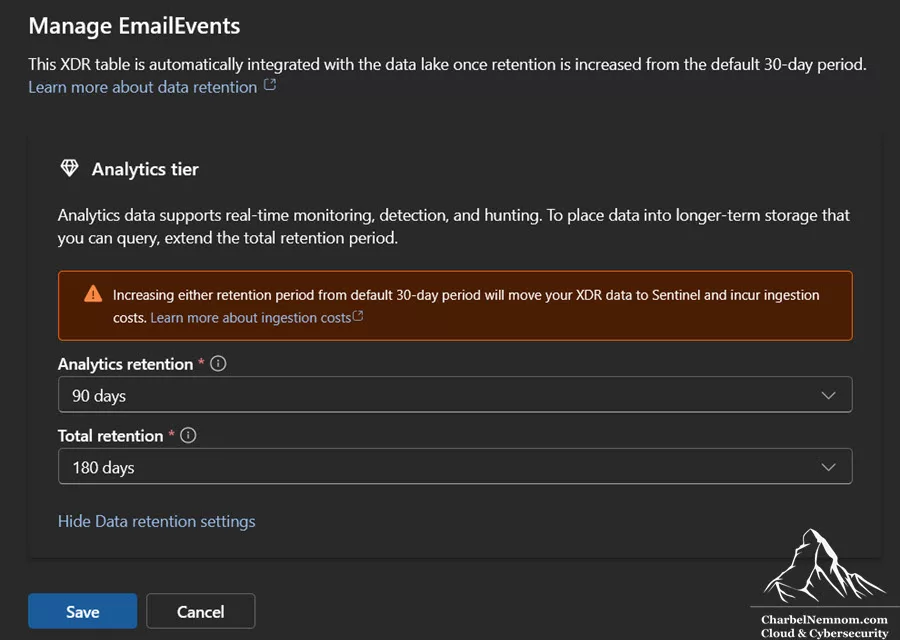The height and width of the screenshot is (640, 900).
Task: Click chevron arrow of Total retention dropdown
Action: (828, 467)
